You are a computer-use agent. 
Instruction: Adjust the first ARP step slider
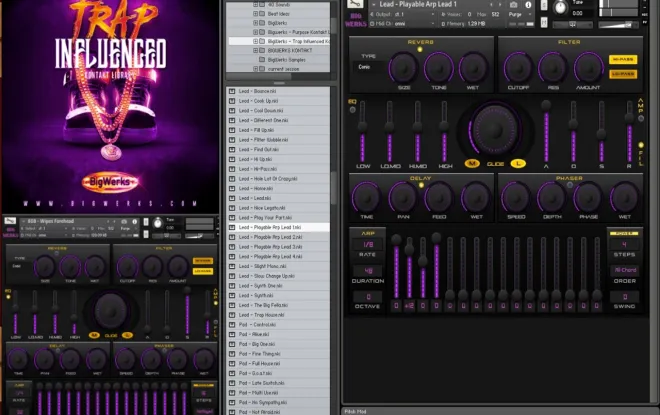point(396,266)
